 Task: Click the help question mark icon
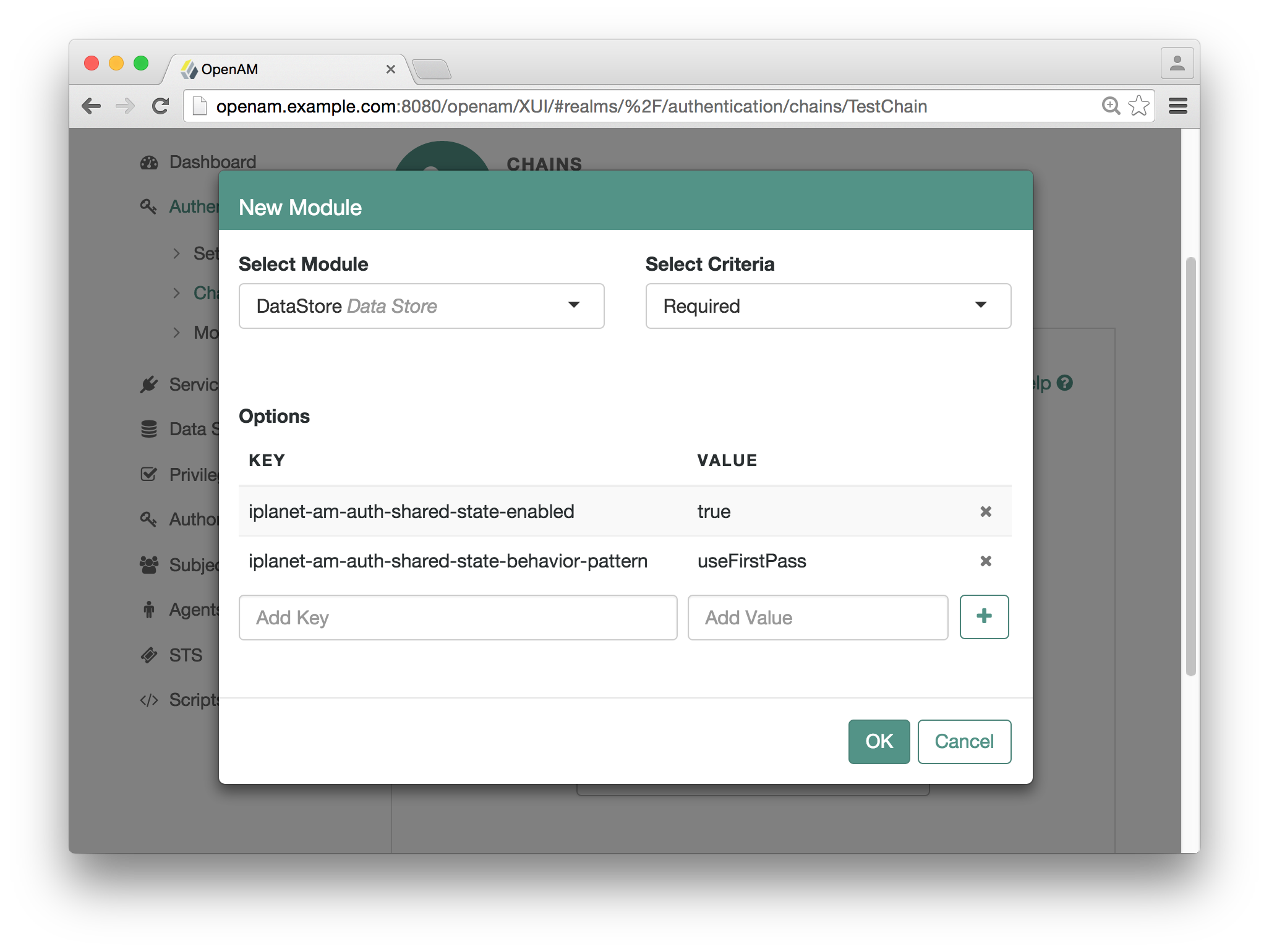point(1064,383)
